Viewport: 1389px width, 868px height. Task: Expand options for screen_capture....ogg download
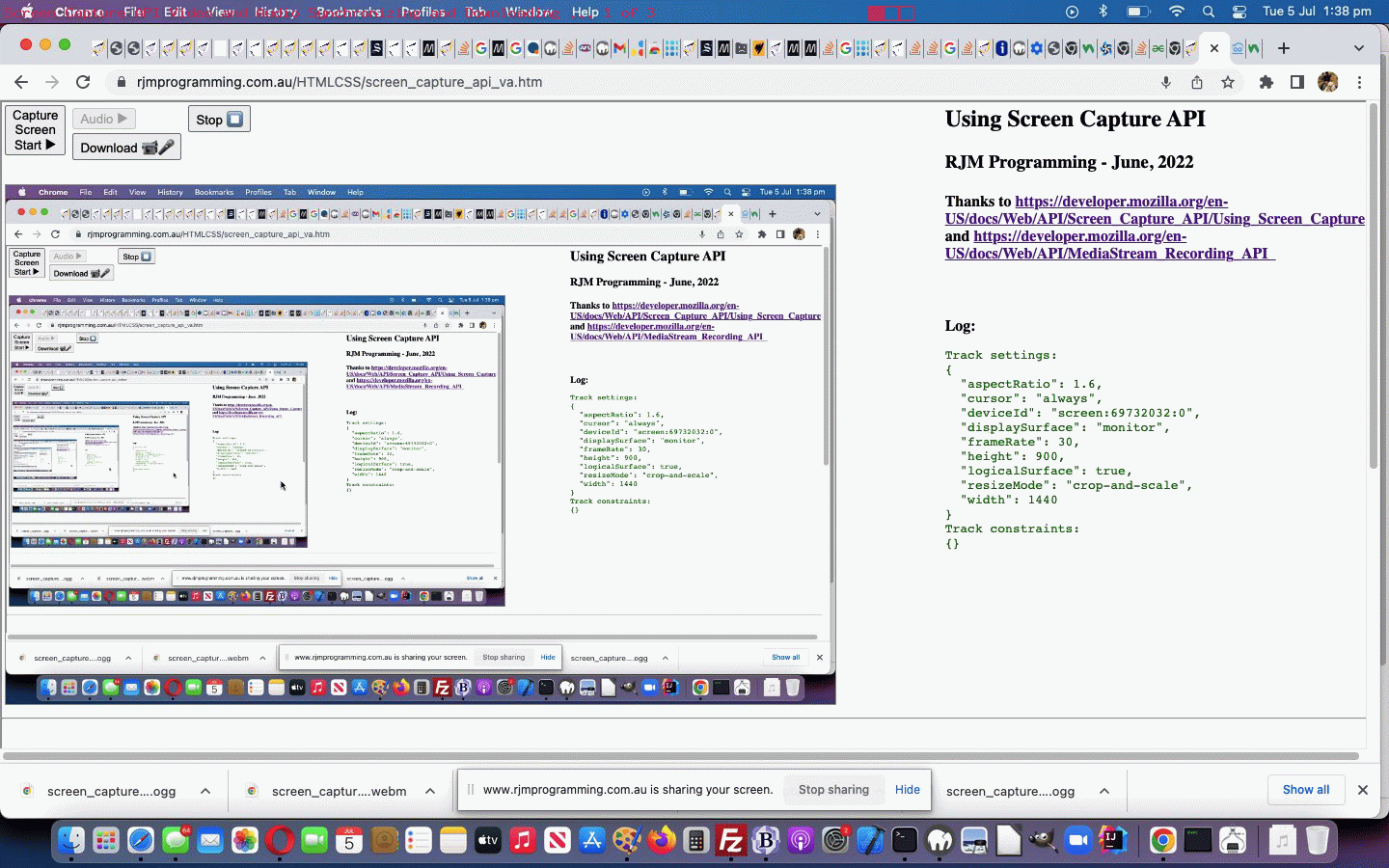(203, 790)
